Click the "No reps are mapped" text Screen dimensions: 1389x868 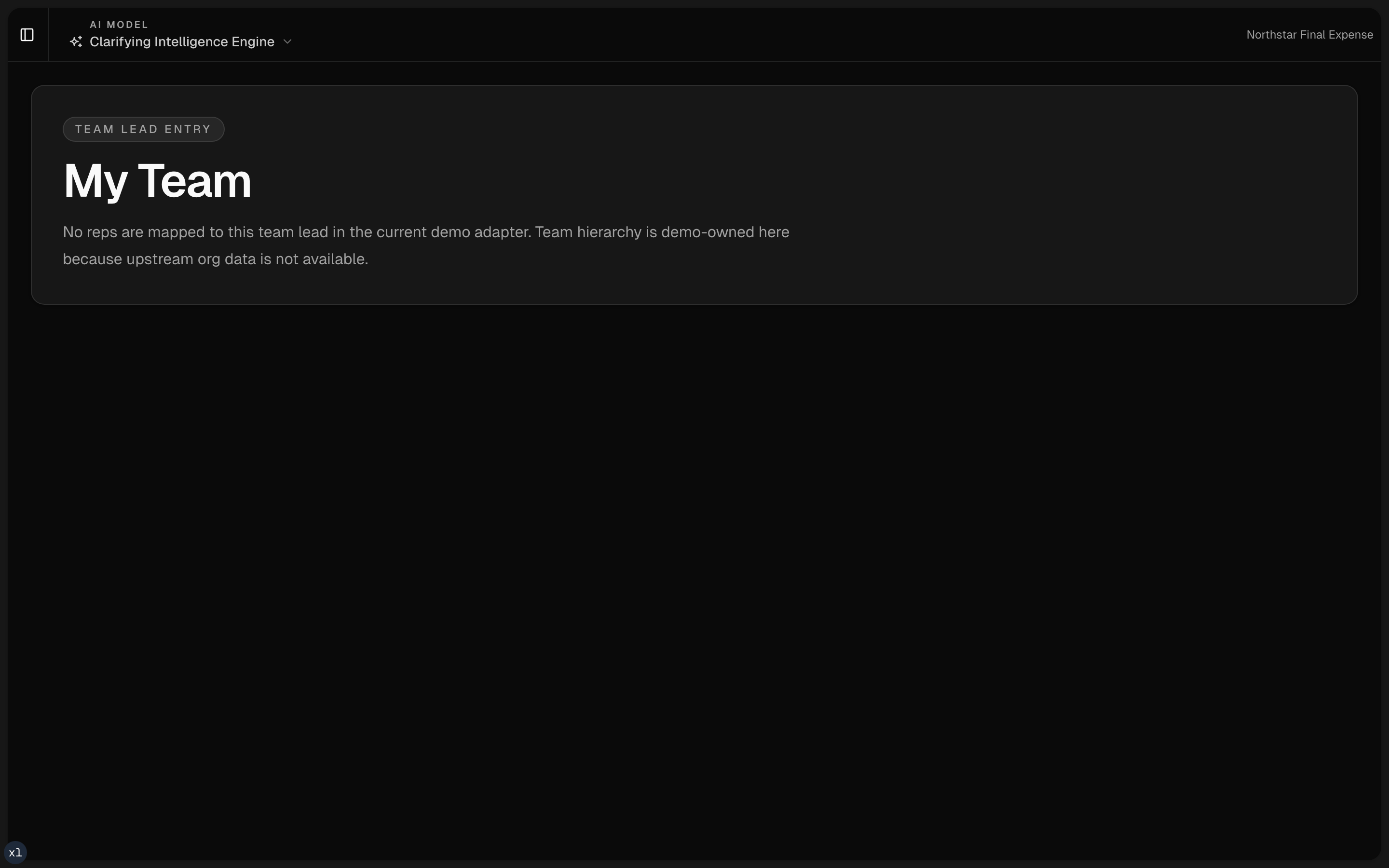[133, 232]
